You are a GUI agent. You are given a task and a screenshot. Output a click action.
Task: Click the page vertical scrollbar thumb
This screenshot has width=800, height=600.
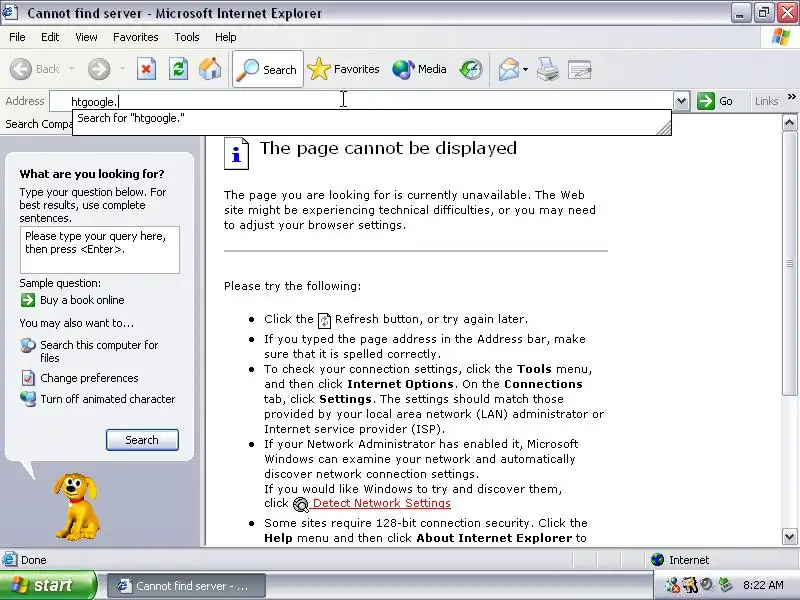tap(789, 263)
